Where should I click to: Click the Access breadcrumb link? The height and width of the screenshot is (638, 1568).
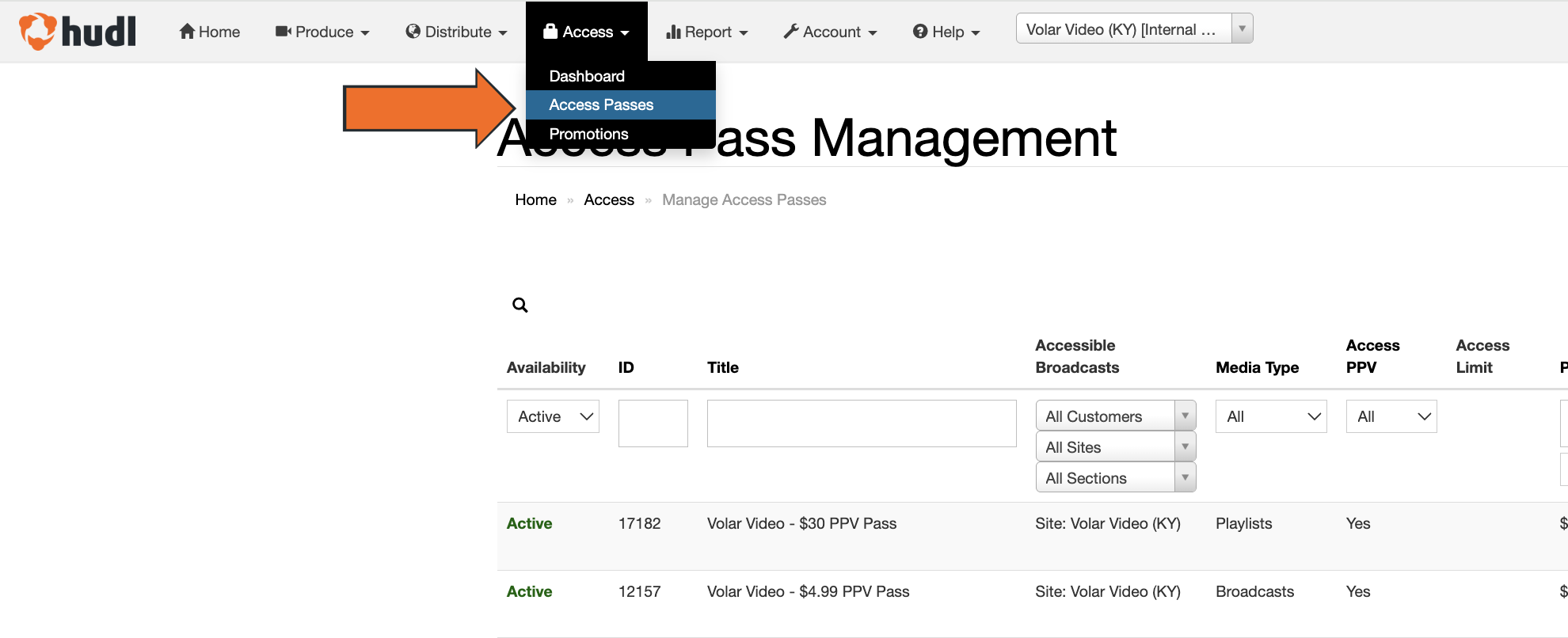[609, 199]
